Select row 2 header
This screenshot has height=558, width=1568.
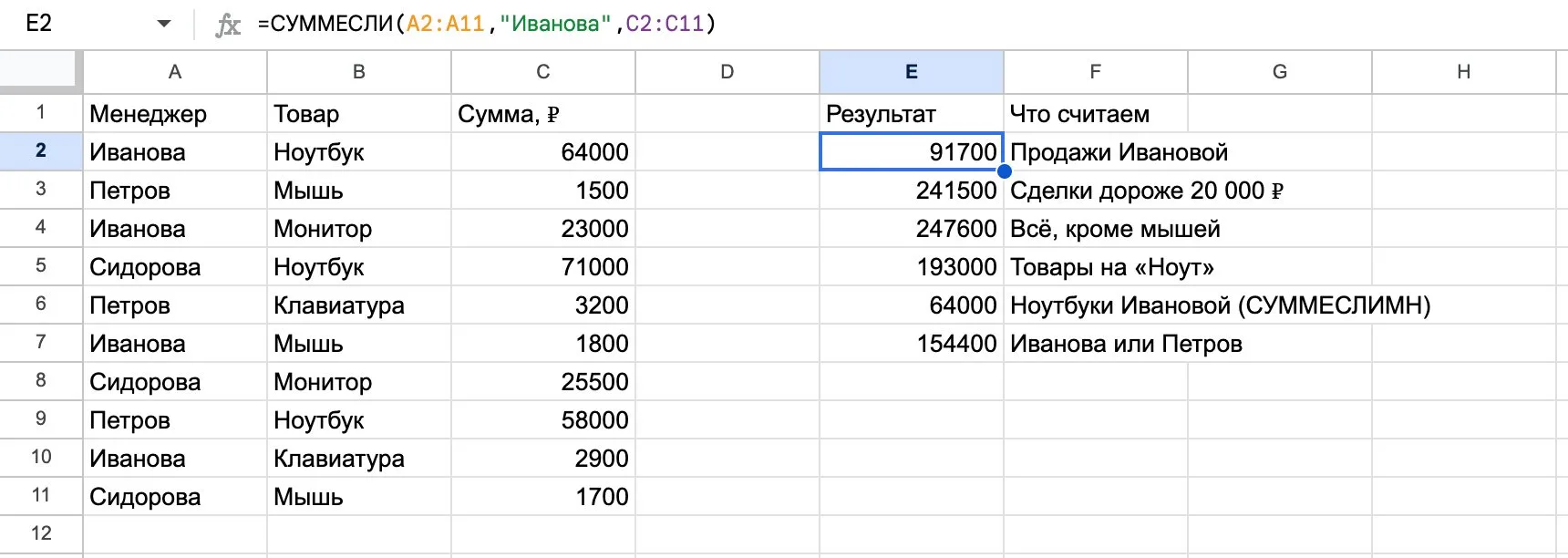(x=41, y=151)
